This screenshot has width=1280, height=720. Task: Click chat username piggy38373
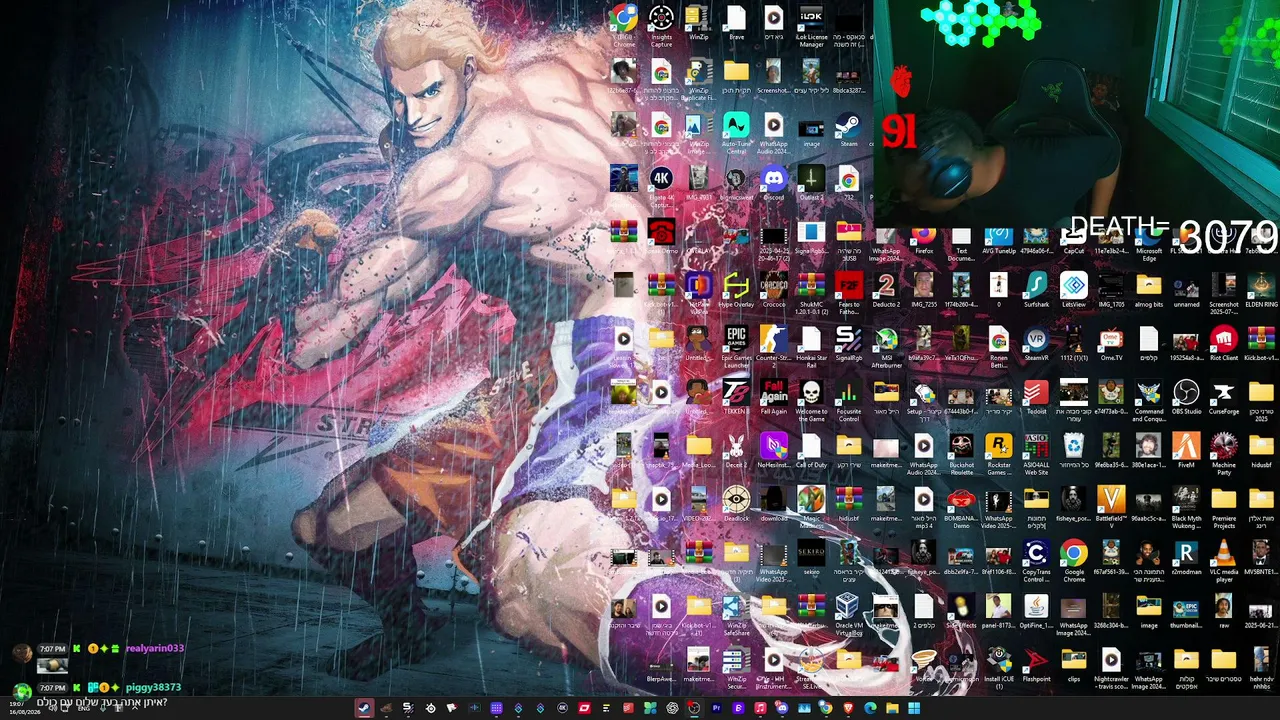click(x=153, y=688)
